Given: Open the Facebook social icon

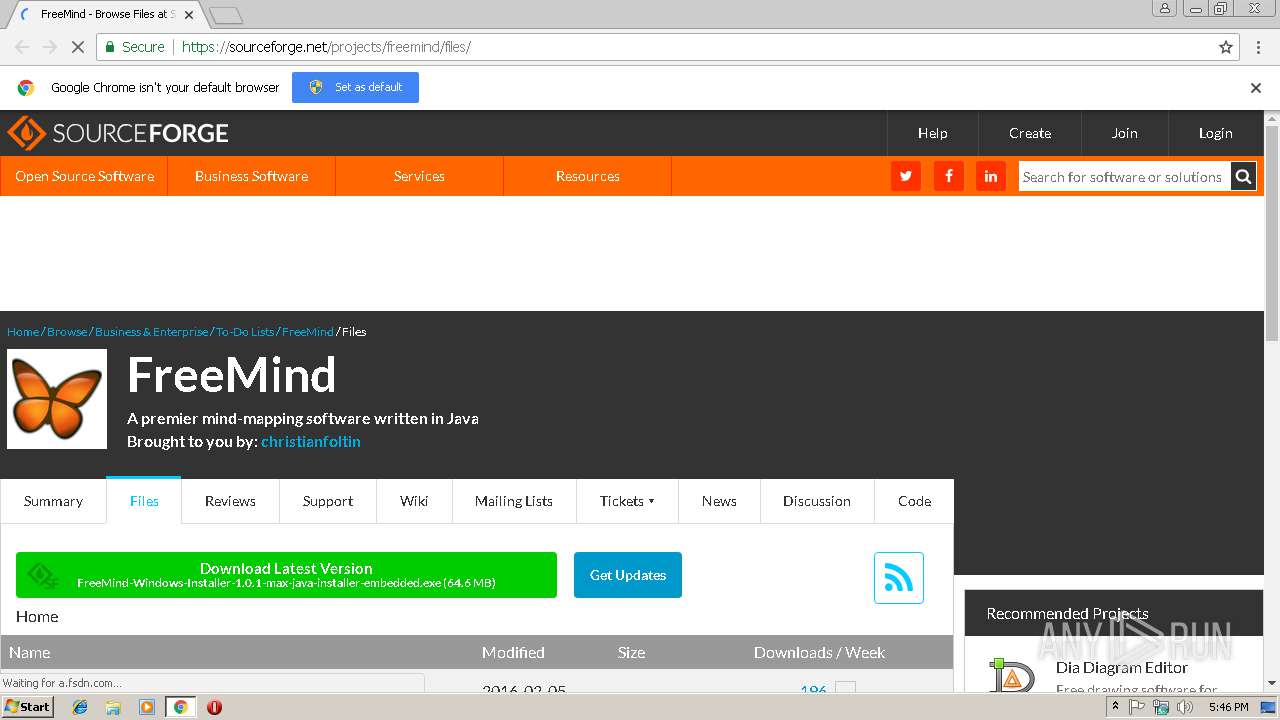Looking at the screenshot, I should pos(948,176).
